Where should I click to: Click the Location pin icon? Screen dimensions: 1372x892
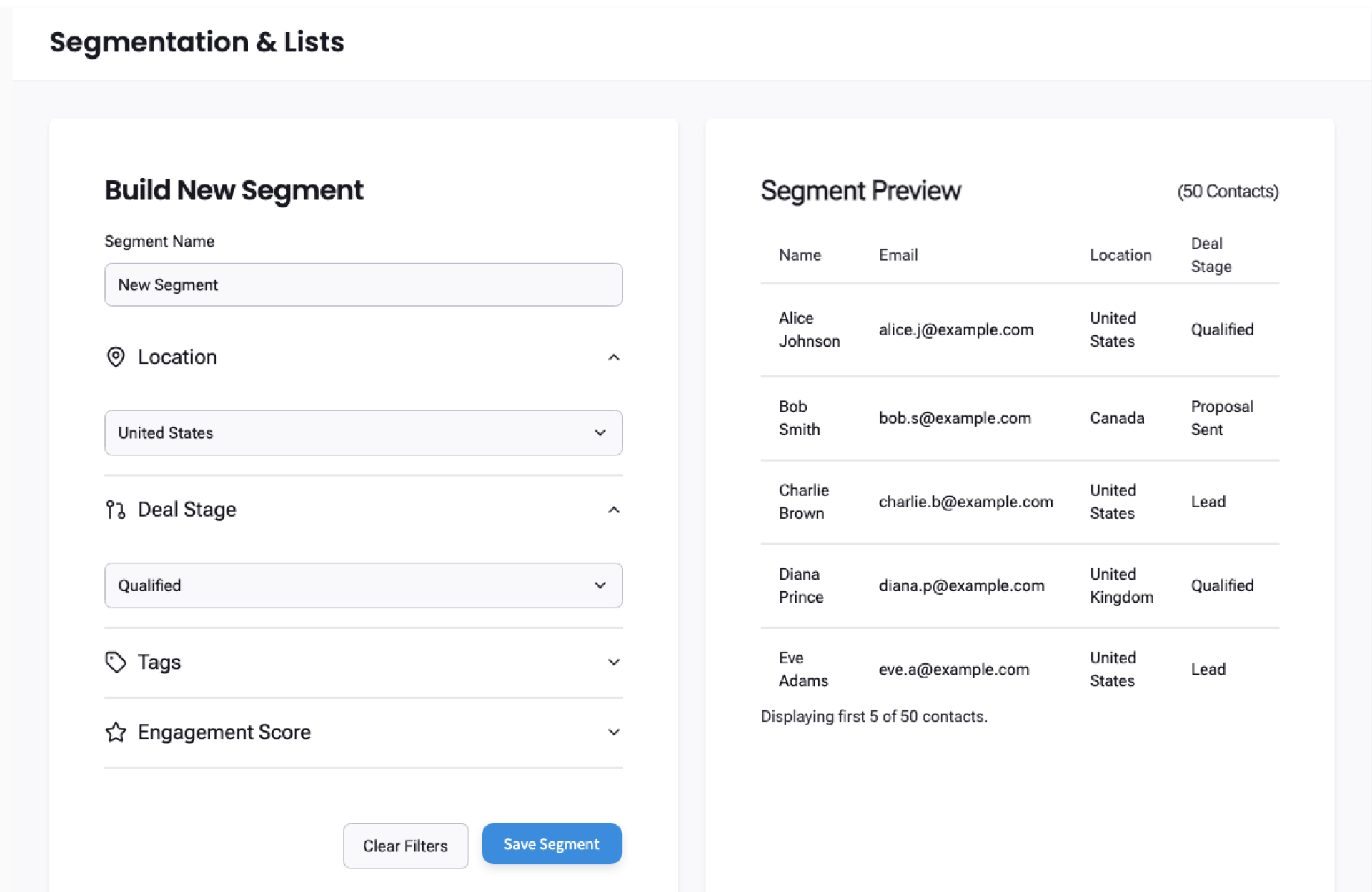(116, 357)
